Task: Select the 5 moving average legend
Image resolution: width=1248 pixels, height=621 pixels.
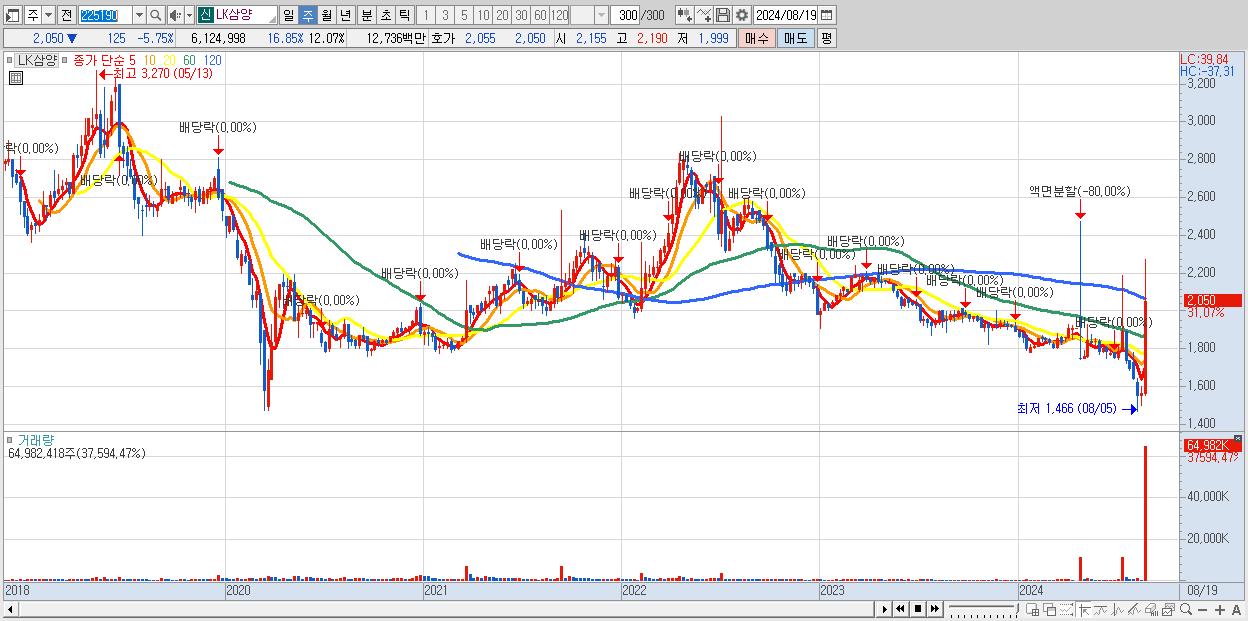Action: point(132,60)
